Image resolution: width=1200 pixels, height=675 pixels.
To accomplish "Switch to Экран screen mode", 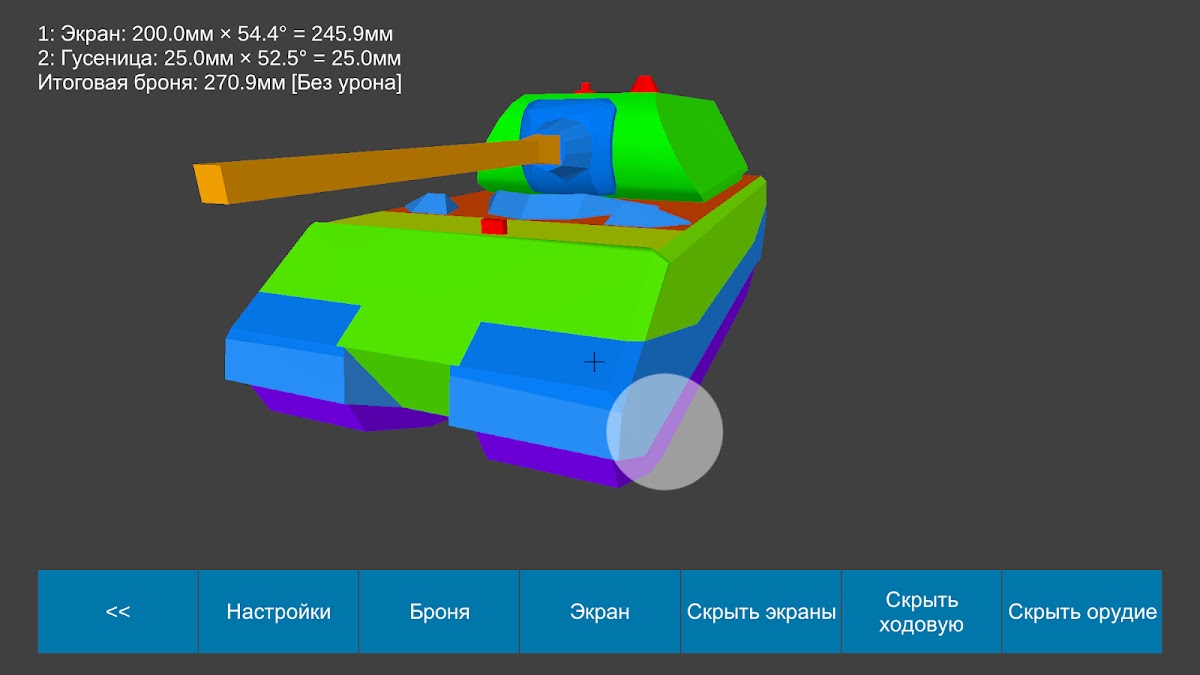I will [x=600, y=612].
